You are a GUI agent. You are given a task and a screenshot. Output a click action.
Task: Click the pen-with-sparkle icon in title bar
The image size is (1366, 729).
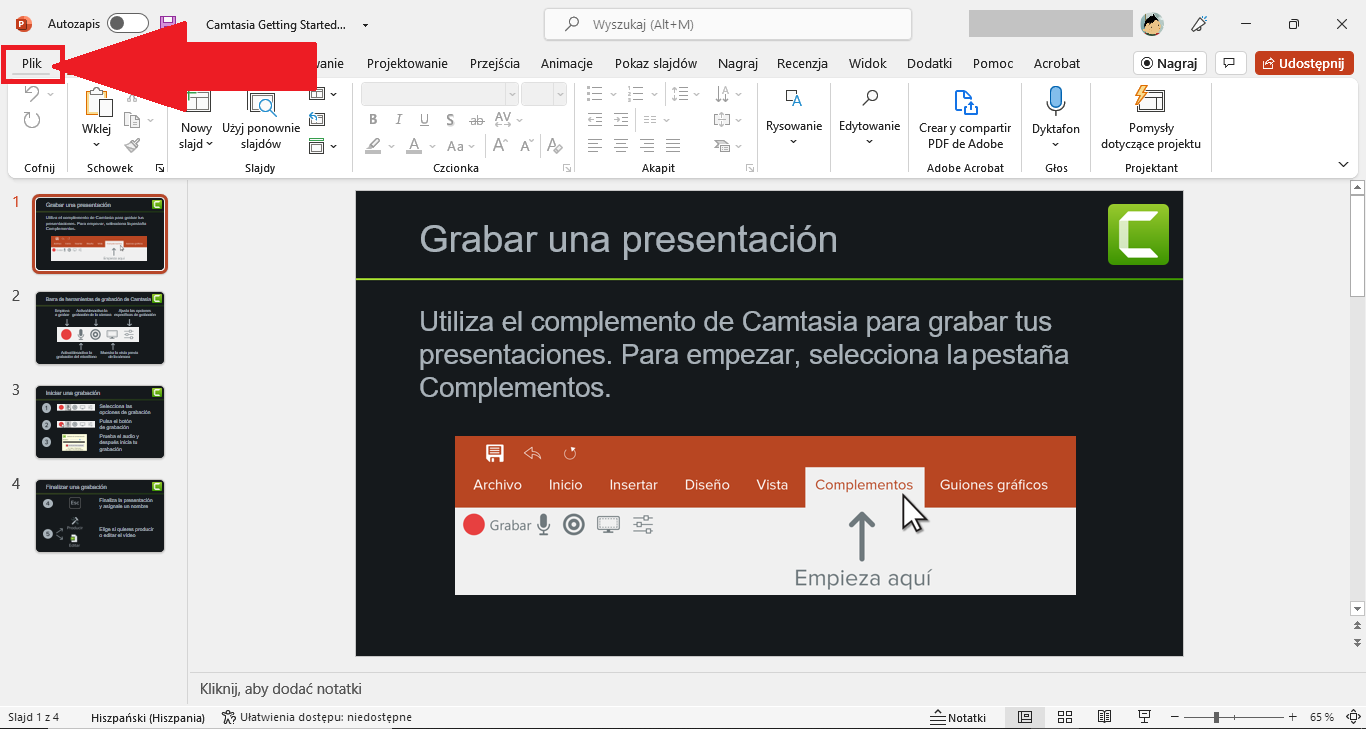pyautogui.click(x=1199, y=23)
